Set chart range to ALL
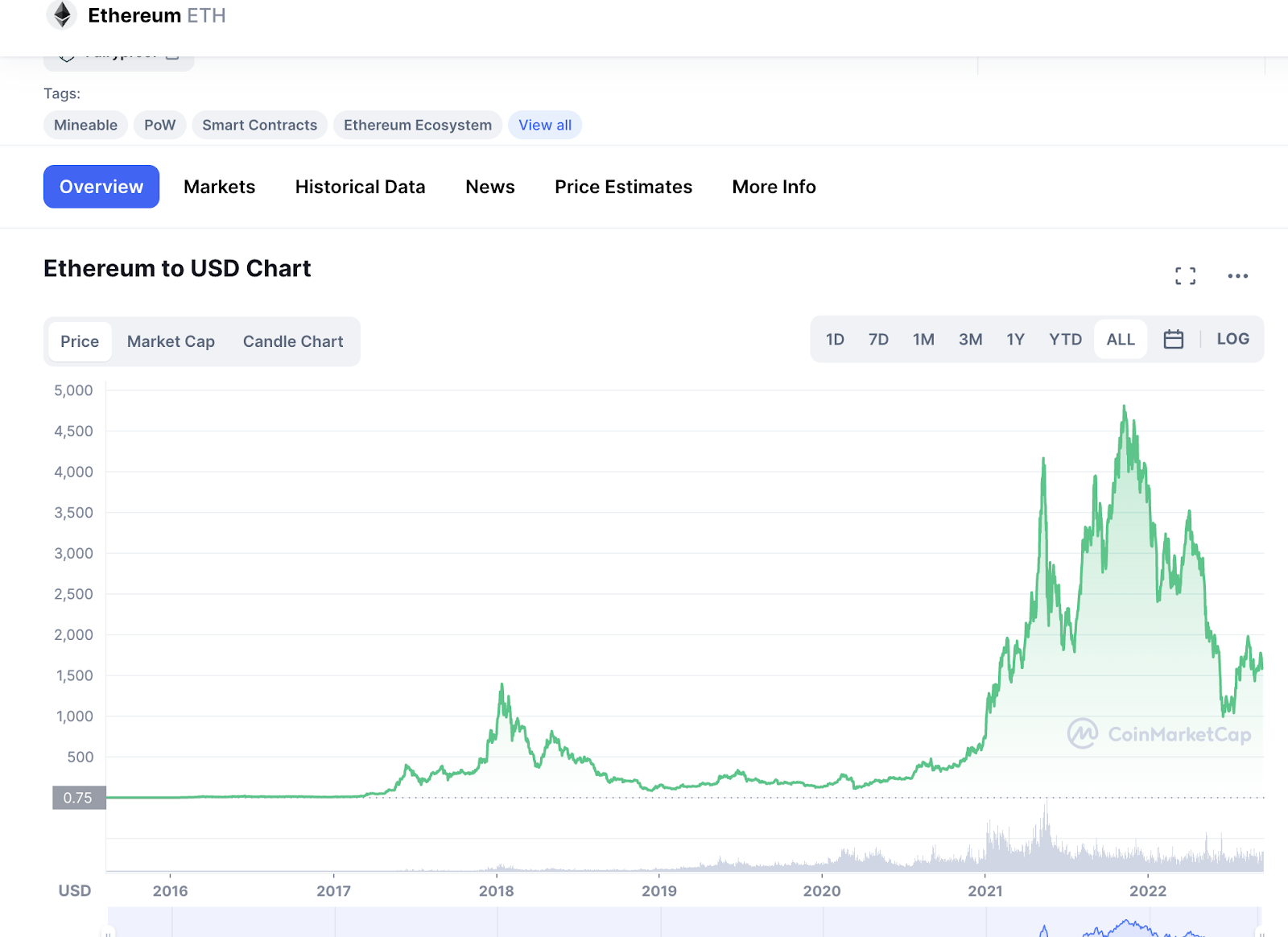The width and height of the screenshot is (1288, 937). (1121, 339)
